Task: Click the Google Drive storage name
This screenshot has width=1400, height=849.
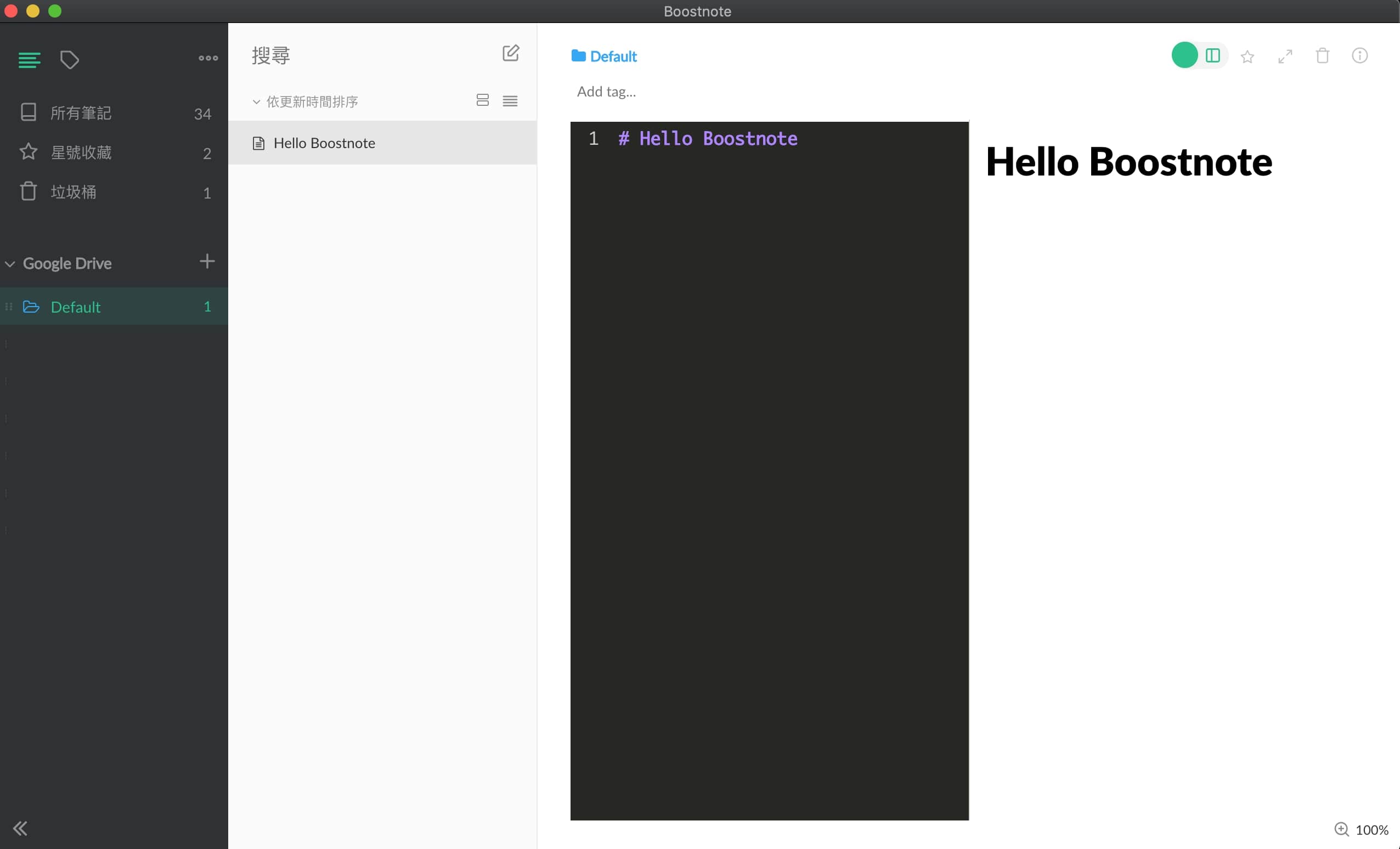Action: point(67,263)
